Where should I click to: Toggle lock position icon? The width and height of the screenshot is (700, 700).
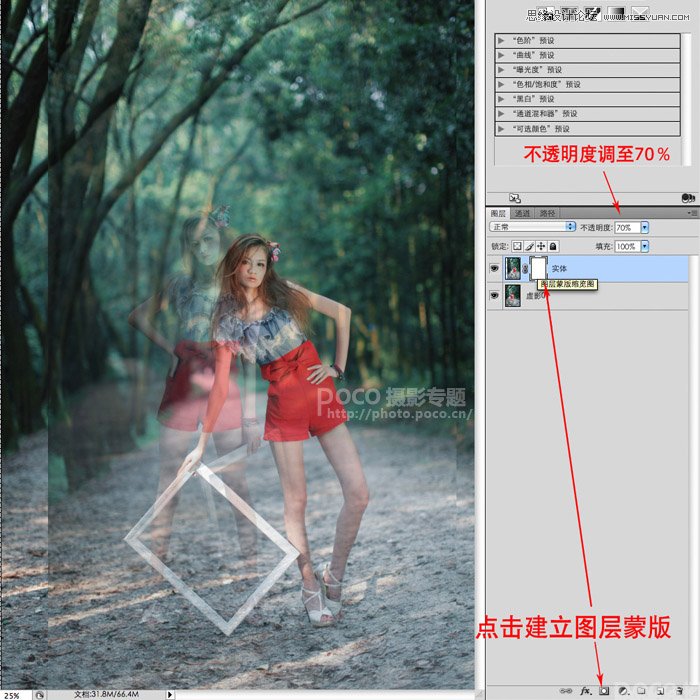541,246
